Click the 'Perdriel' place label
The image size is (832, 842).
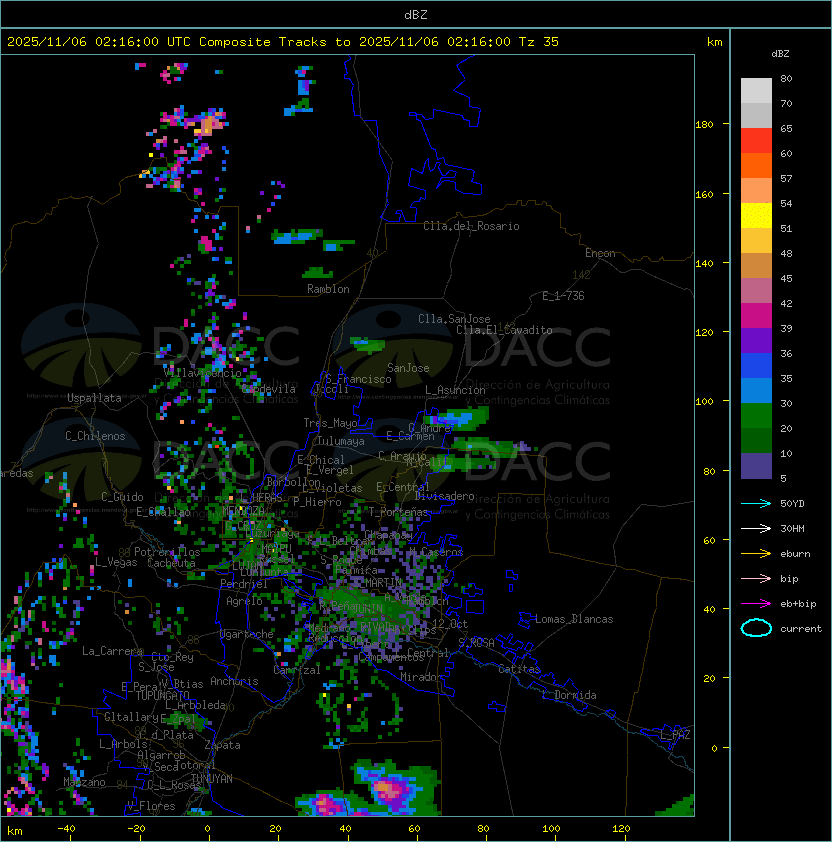(x=244, y=584)
